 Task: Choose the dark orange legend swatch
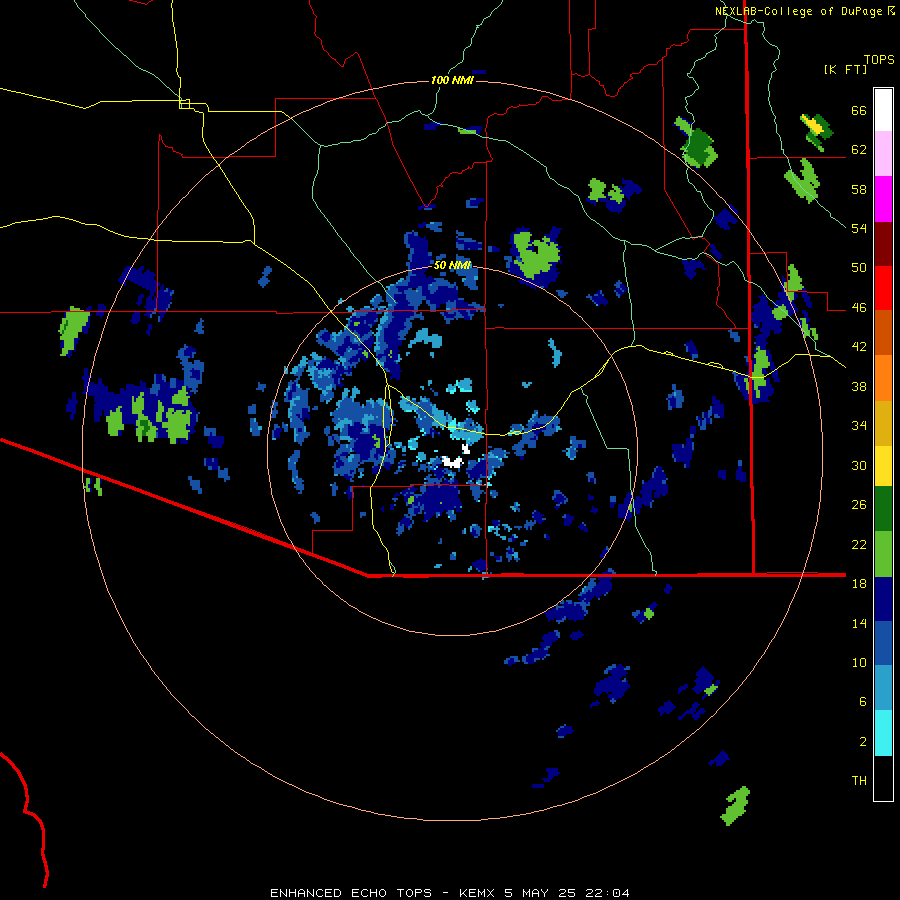[x=883, y=332]
